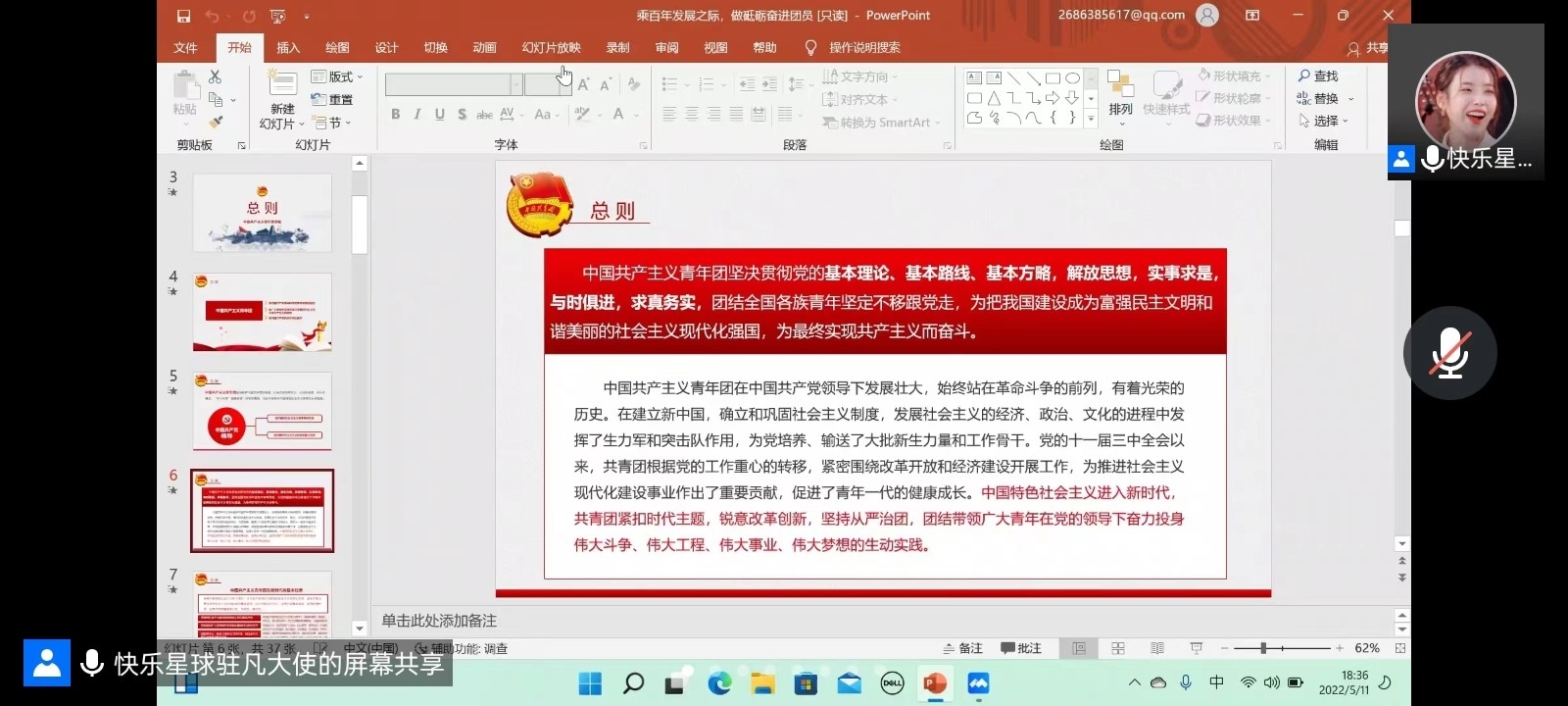Open the Slide Show (幻灯片放映) tab

click(x=551, y=47)
